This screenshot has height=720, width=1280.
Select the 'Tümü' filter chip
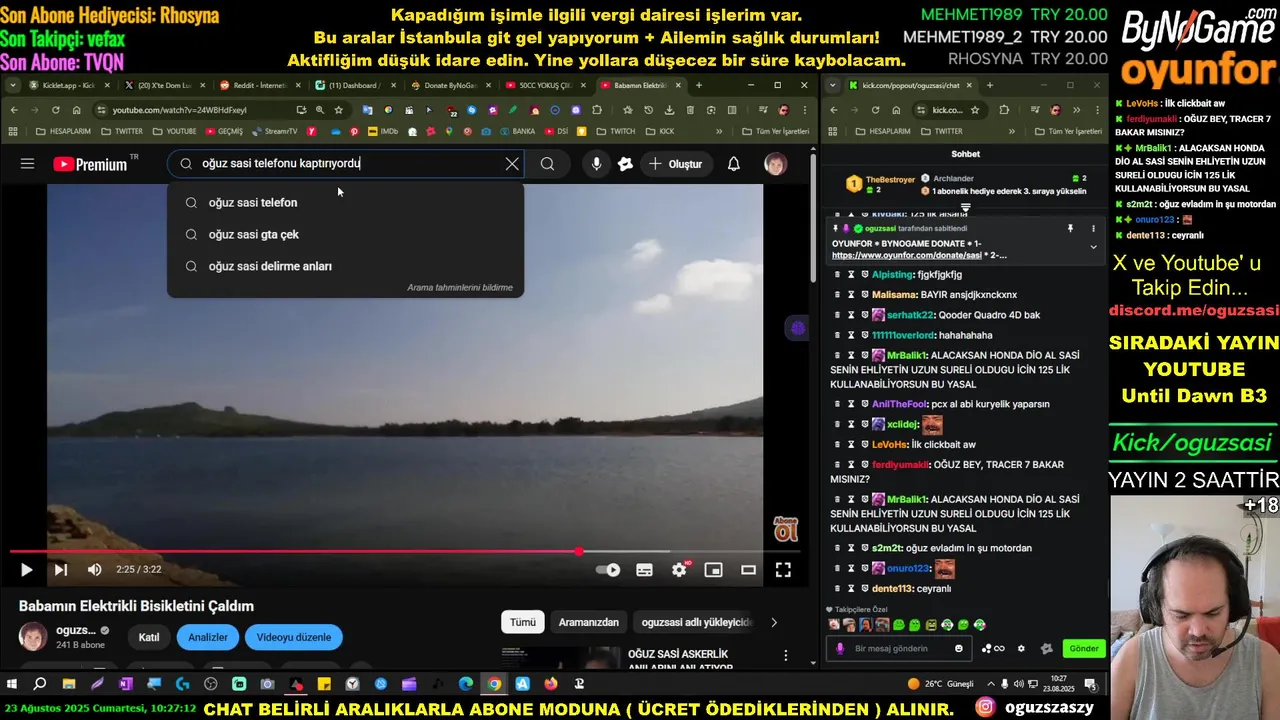523,622
